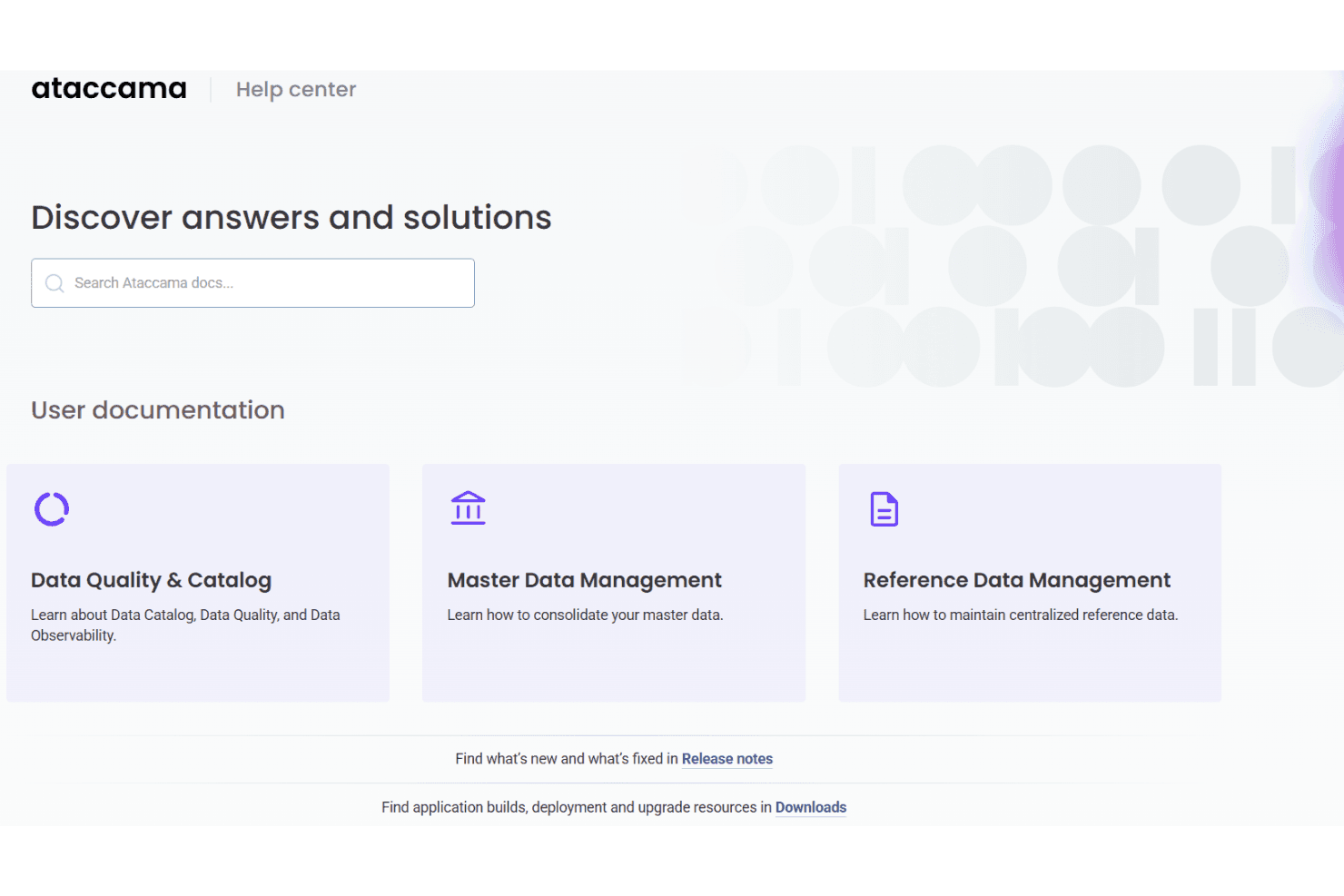
Task: Click the magnifier search icon
Action: click(54, 283)
